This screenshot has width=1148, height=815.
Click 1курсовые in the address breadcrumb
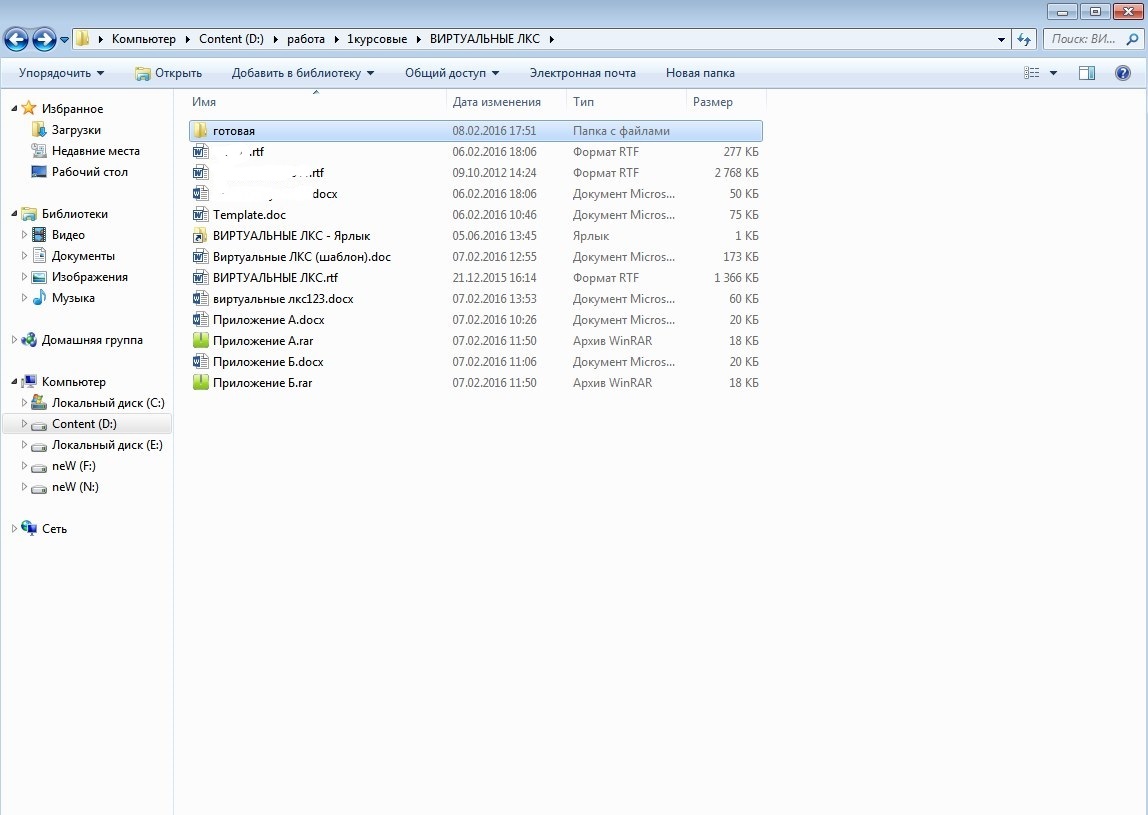(376, 40)
